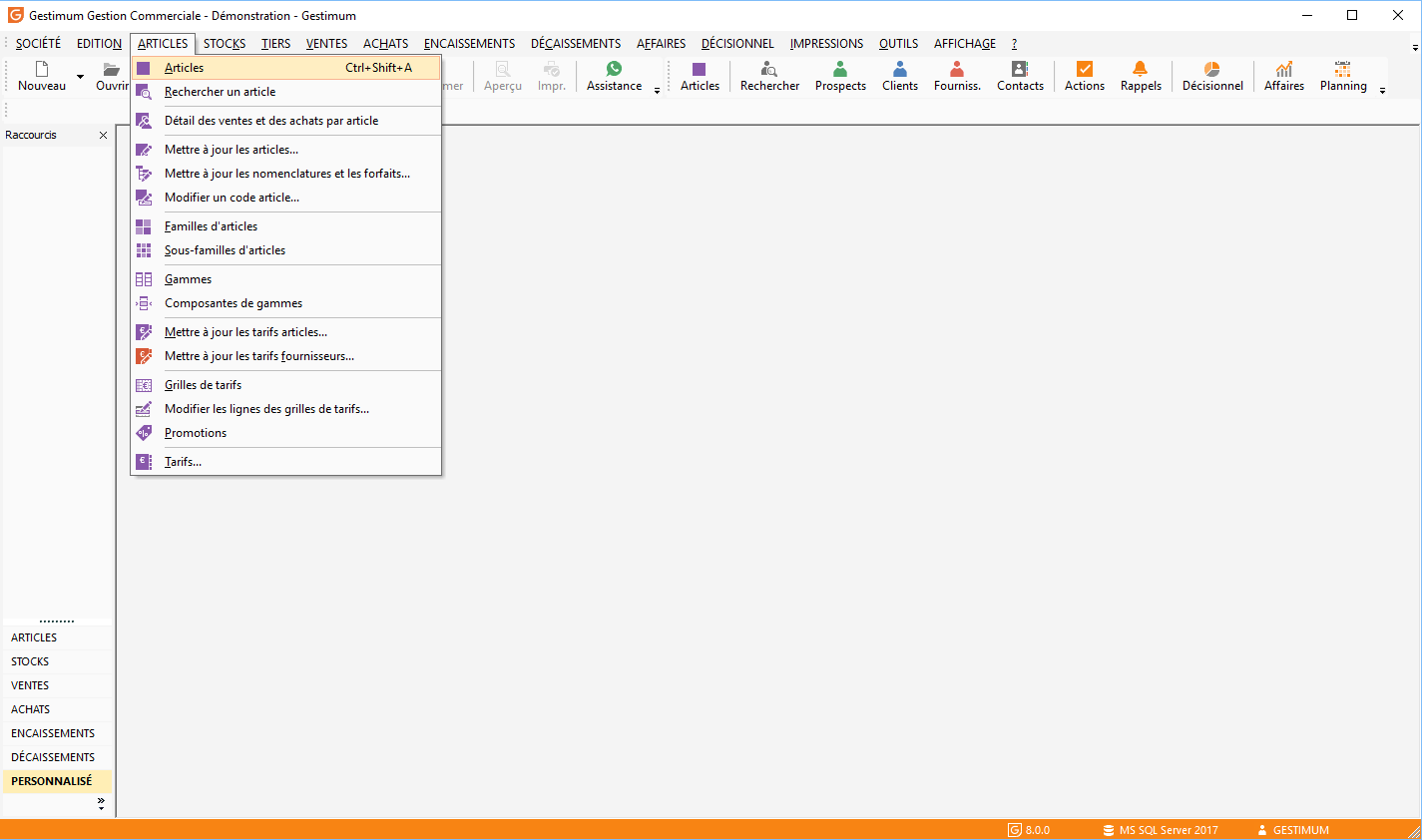Select Articles entry in the ARTICLES menu

(x=286, y=68)
